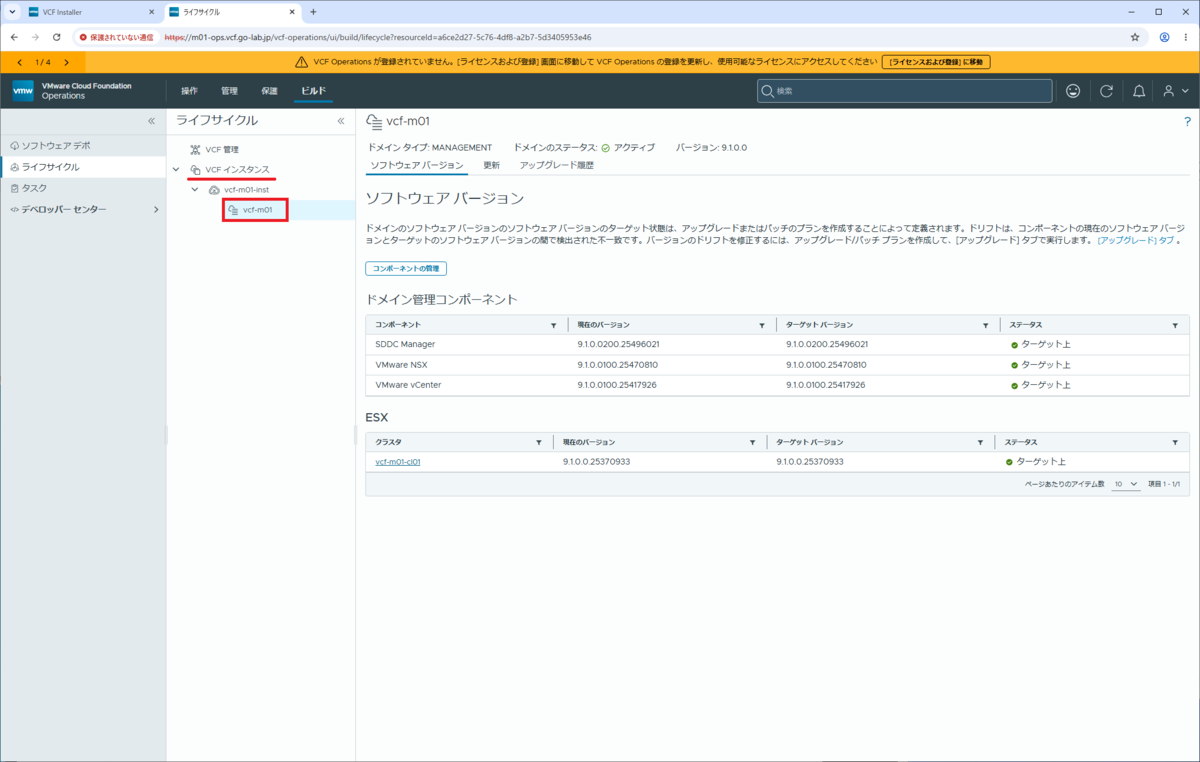Click the 保護されていない通信 security indicator

click(117, 37)
